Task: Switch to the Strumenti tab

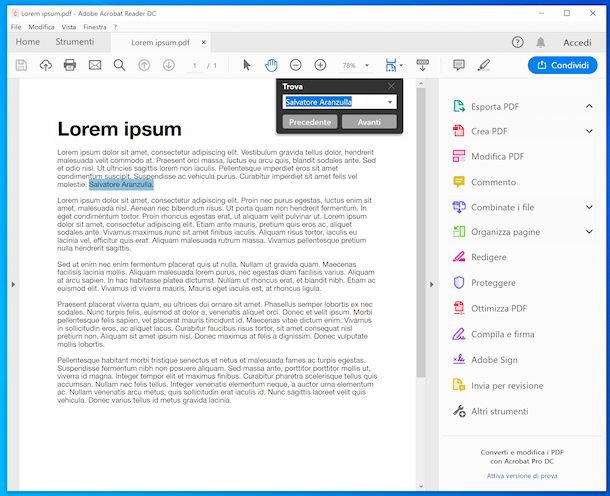Action: pos(75,42)
